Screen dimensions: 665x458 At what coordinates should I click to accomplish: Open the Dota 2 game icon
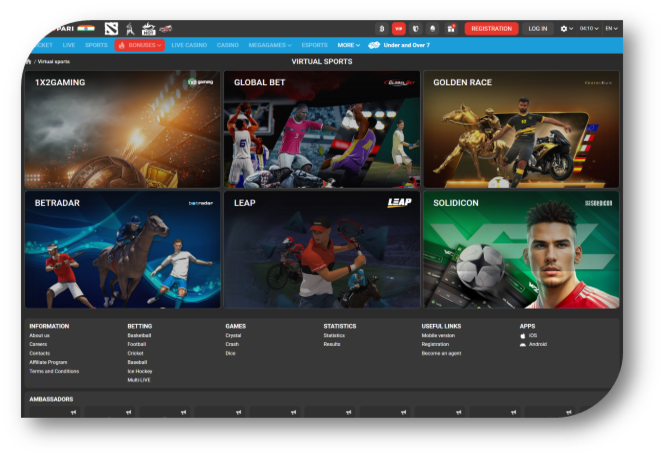click(x=110, y=28)
